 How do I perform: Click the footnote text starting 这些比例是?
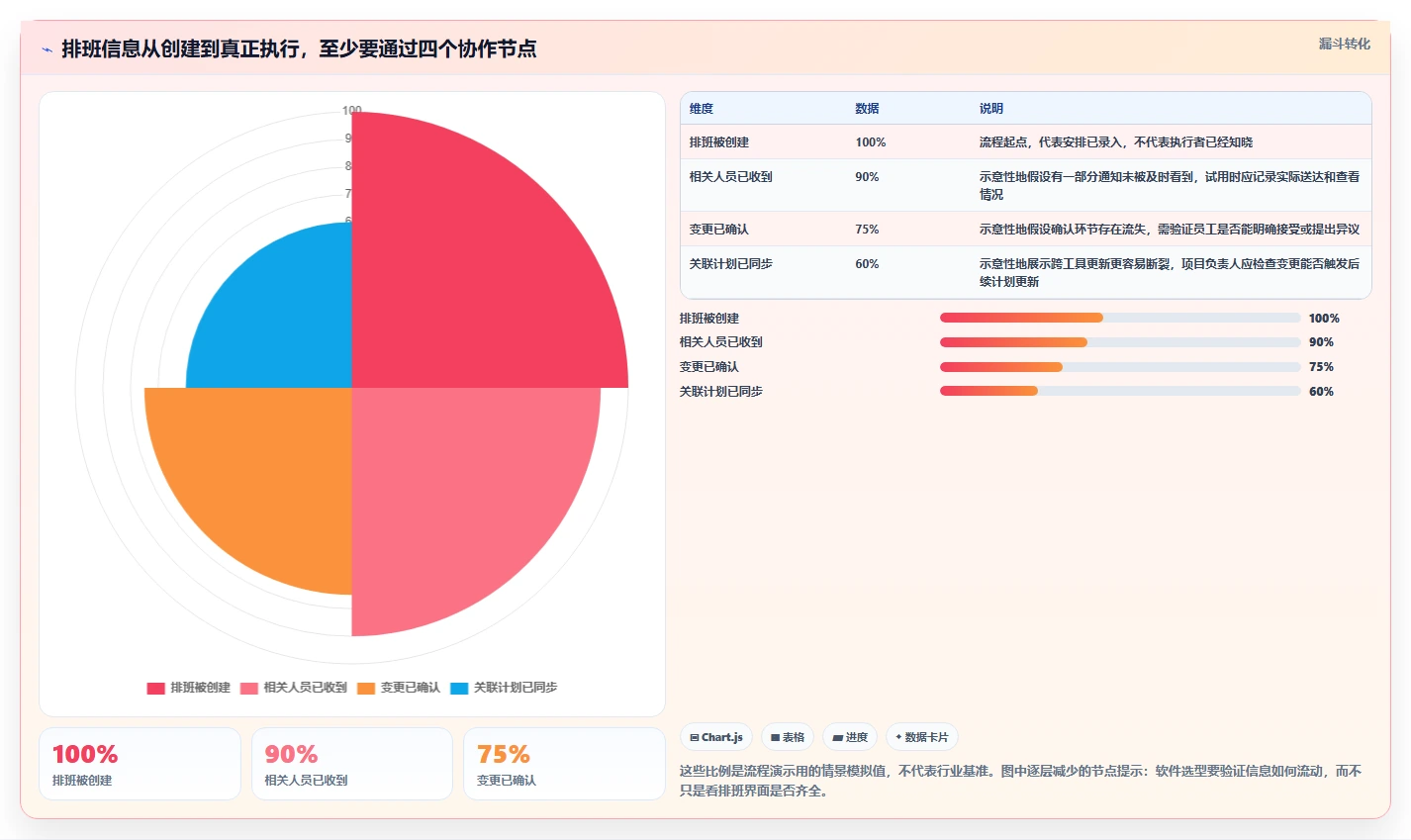coord(1021,781)
